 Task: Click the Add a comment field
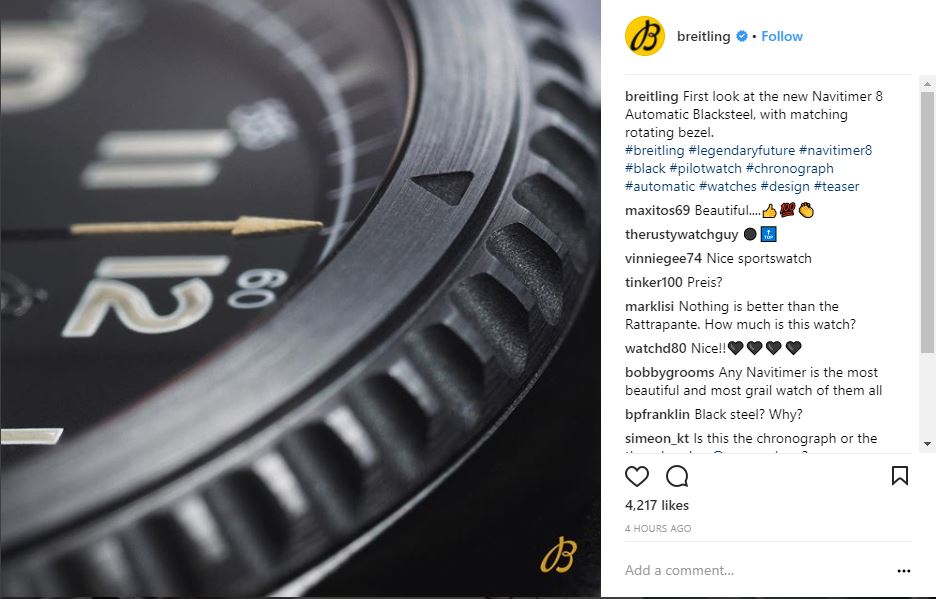tap(756, 570)
